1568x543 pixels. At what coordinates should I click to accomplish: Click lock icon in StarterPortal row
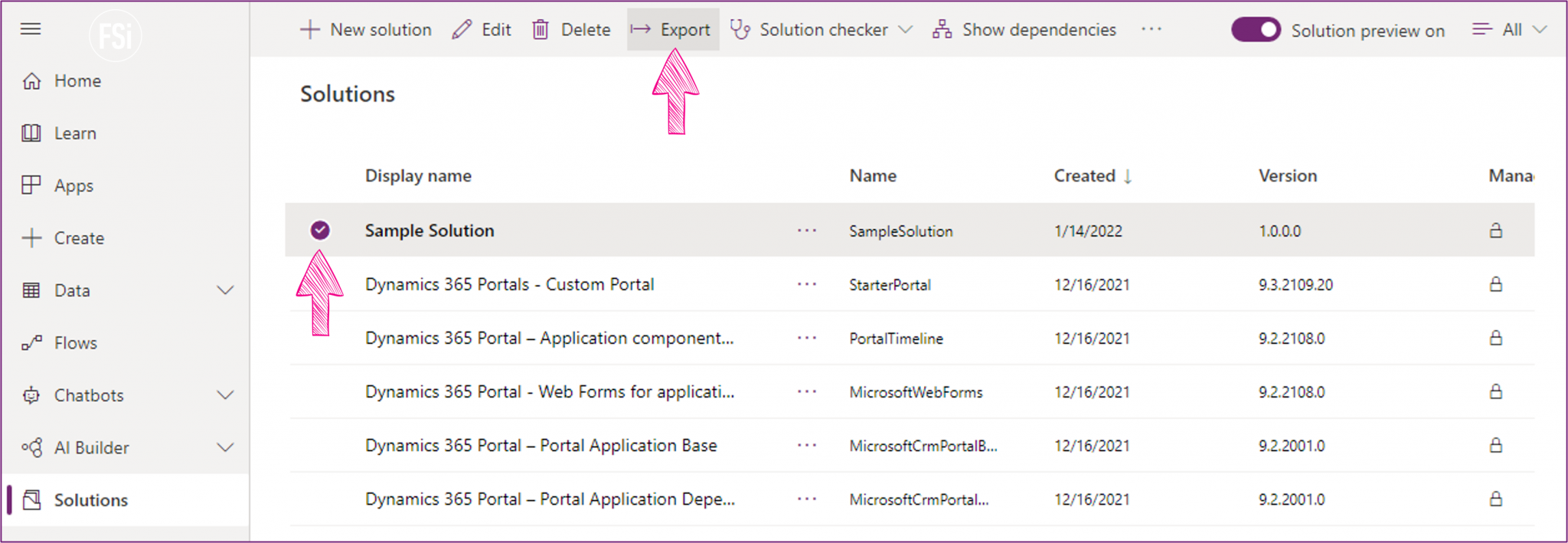pos(1496,284)
